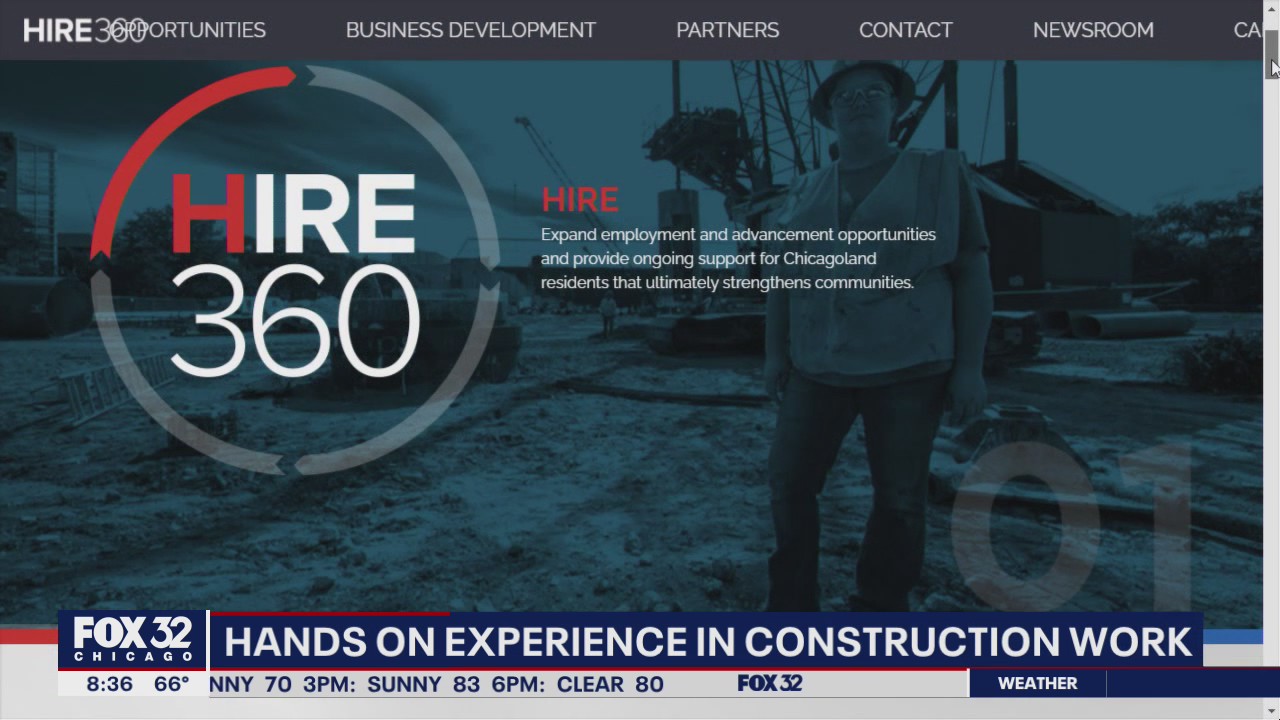
Task: Open the Contact page link
Action: coord(906,30)
